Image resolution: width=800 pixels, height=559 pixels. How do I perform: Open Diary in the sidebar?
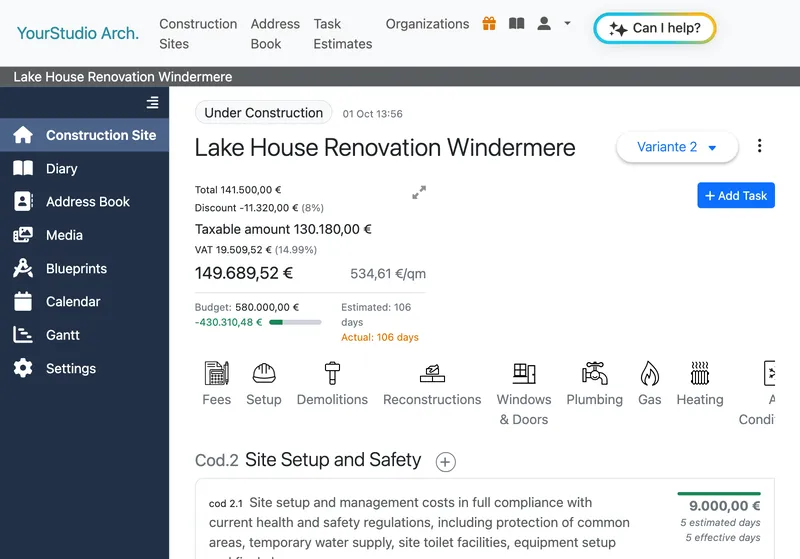(x=85, y=168)
